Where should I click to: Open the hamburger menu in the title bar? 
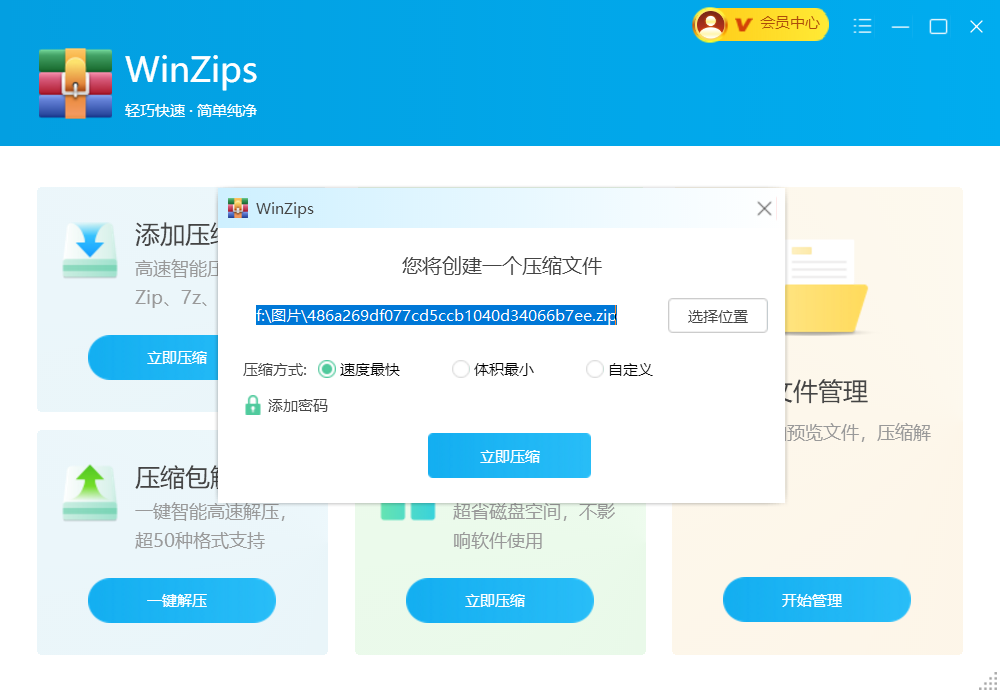(861, 26)
